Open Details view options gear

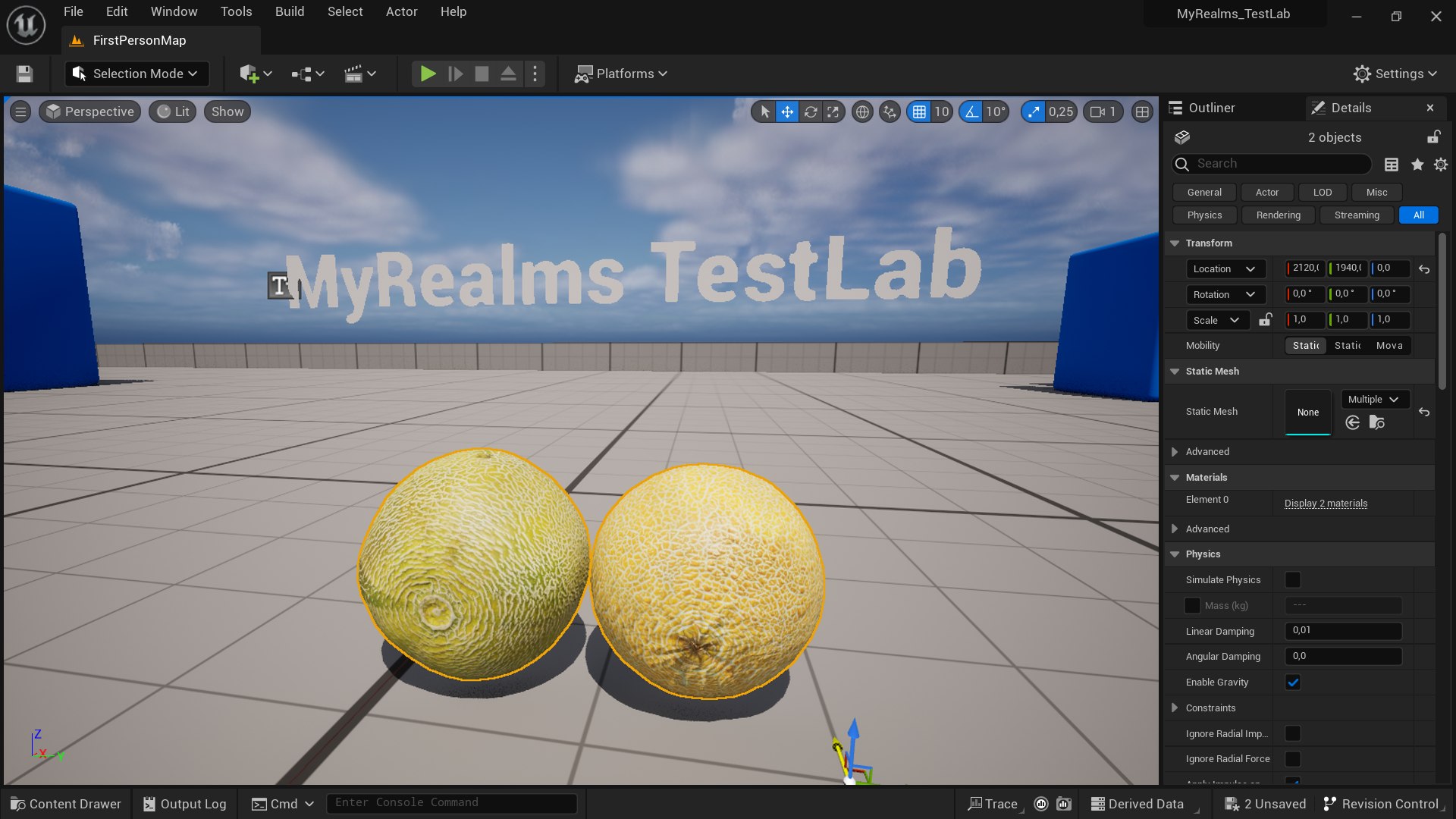click(1441, 165)
